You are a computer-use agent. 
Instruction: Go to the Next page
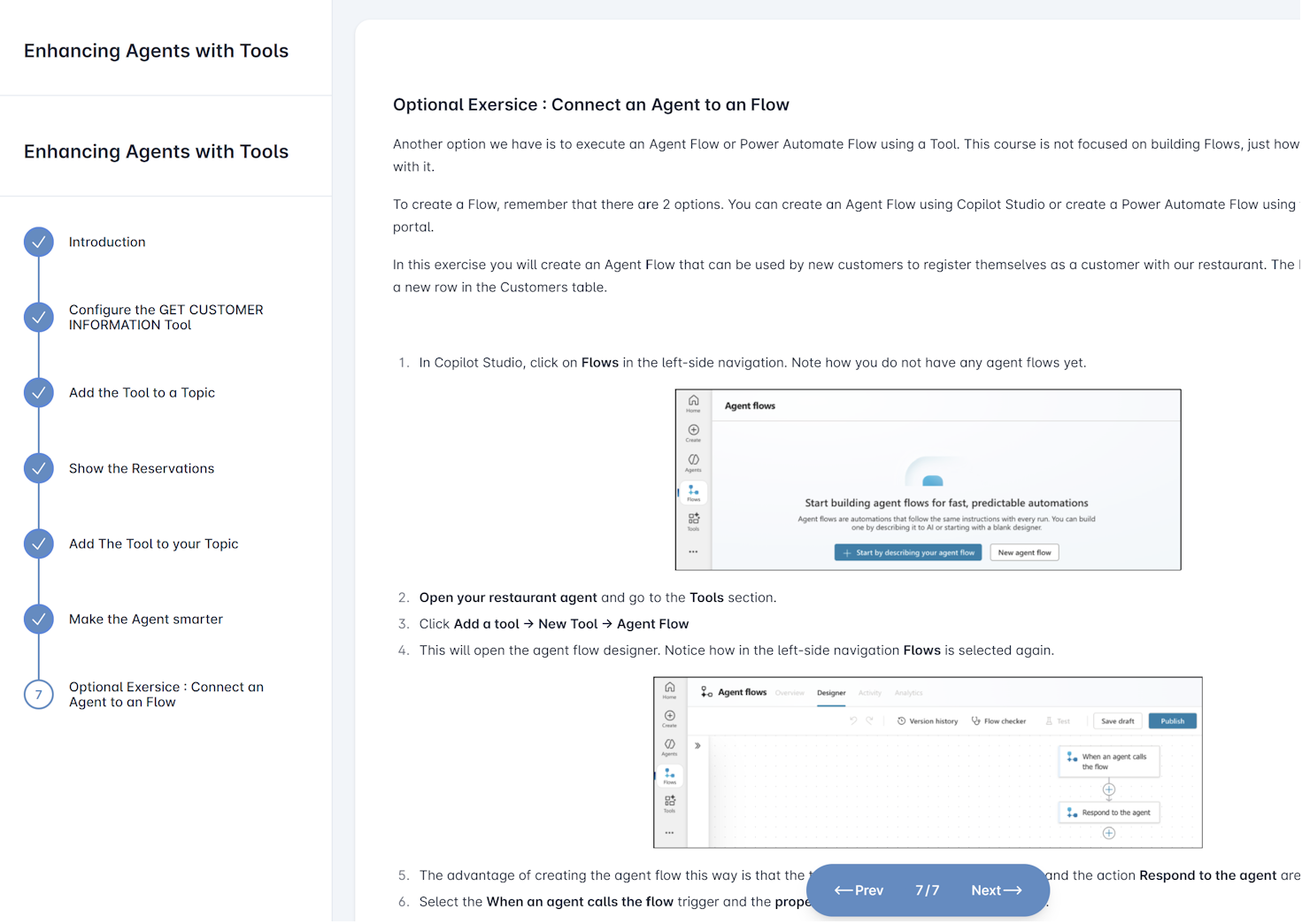[x=996, y=890]
